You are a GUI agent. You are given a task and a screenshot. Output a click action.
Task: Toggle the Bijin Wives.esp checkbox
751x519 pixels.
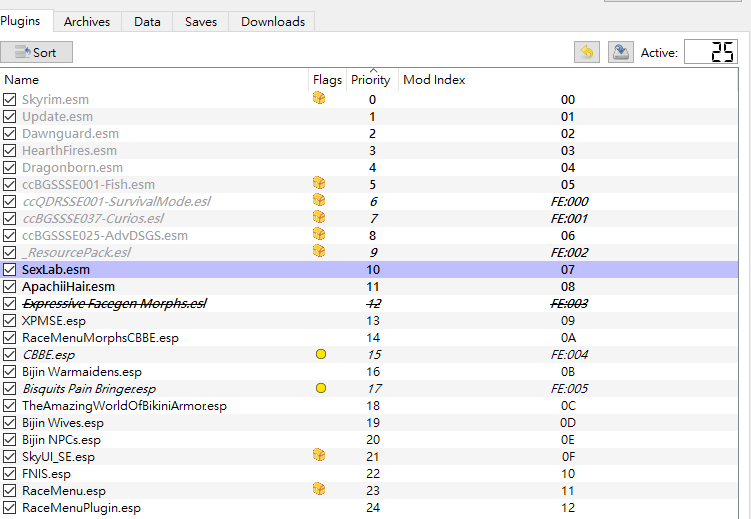(10, 423)
